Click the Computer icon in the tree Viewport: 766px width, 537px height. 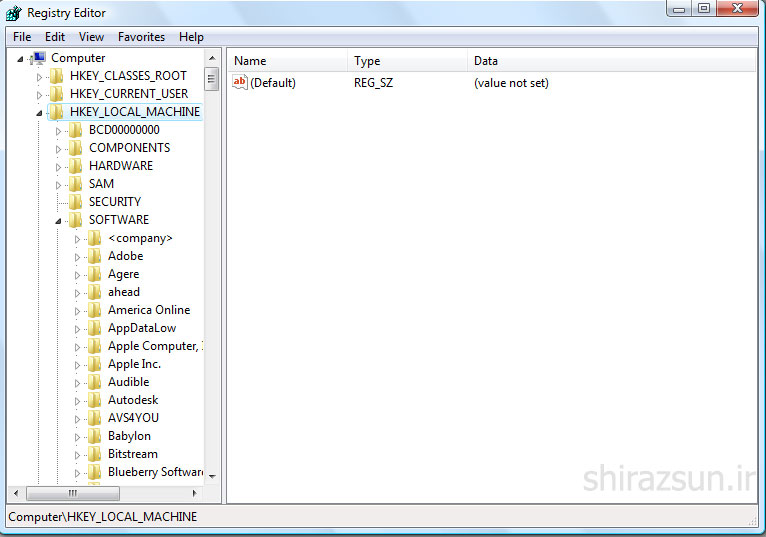(x=38, y=58)
